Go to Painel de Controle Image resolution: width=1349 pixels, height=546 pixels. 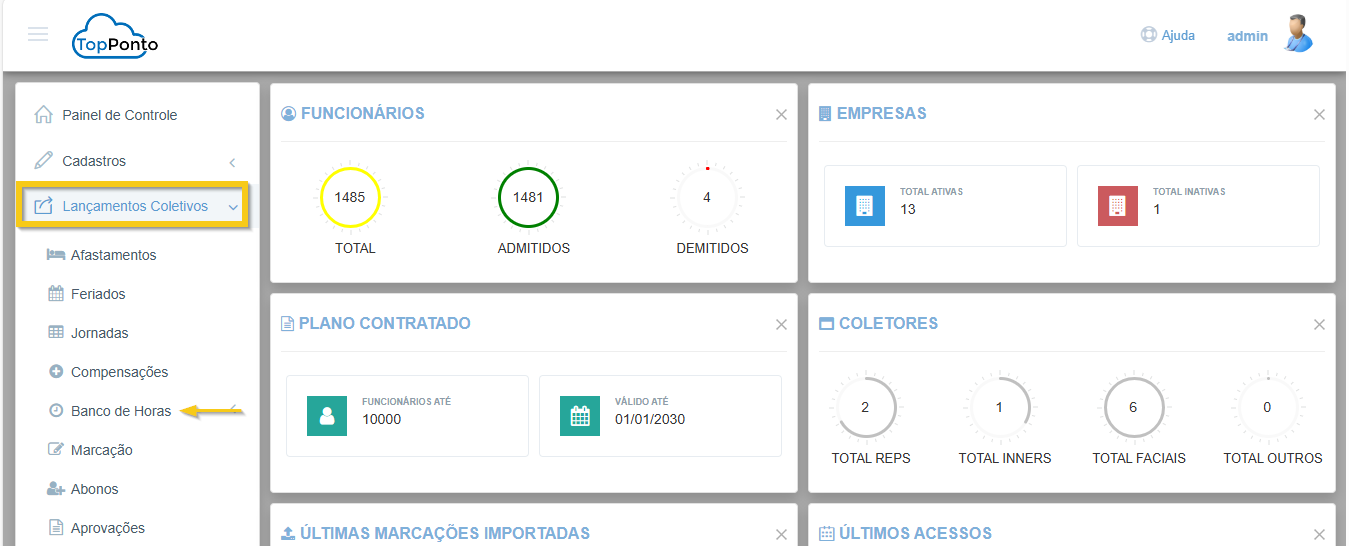(119, 115)
